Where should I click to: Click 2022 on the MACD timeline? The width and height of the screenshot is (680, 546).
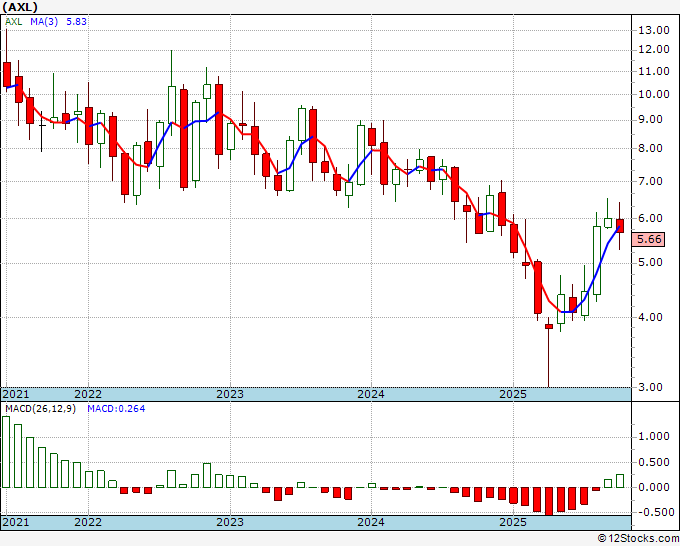tap(88, 522)
